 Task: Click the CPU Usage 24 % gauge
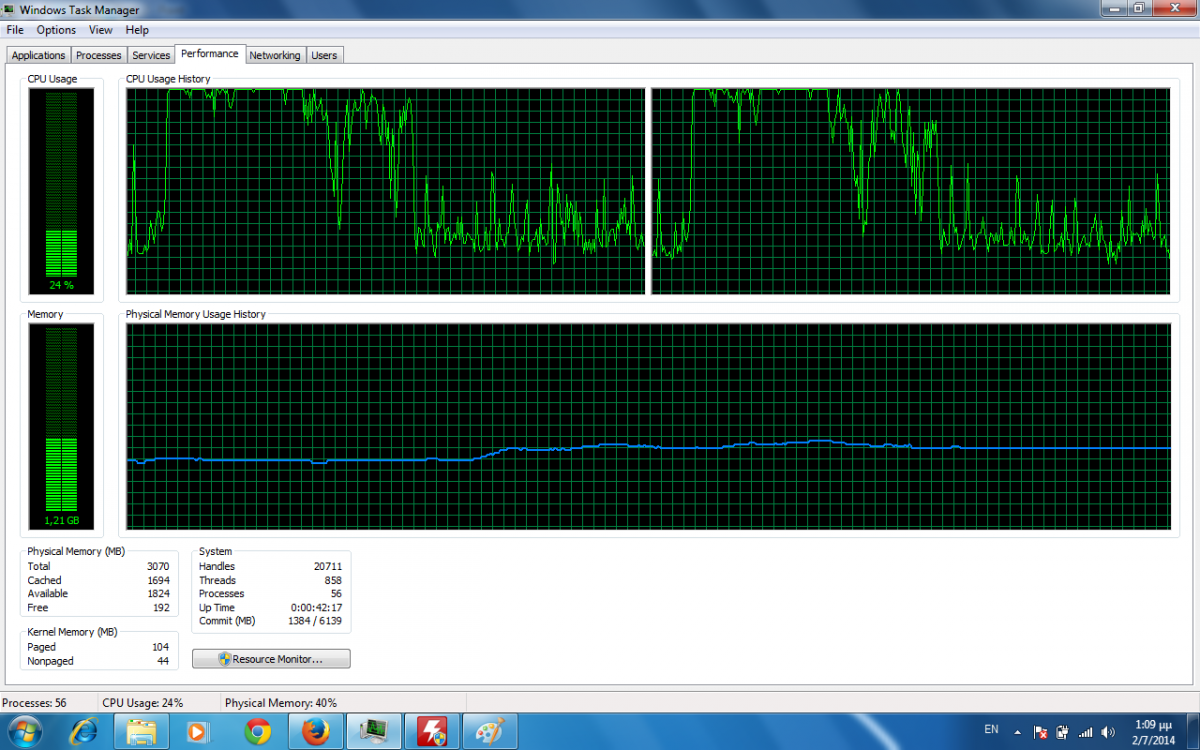coord(61,191)
